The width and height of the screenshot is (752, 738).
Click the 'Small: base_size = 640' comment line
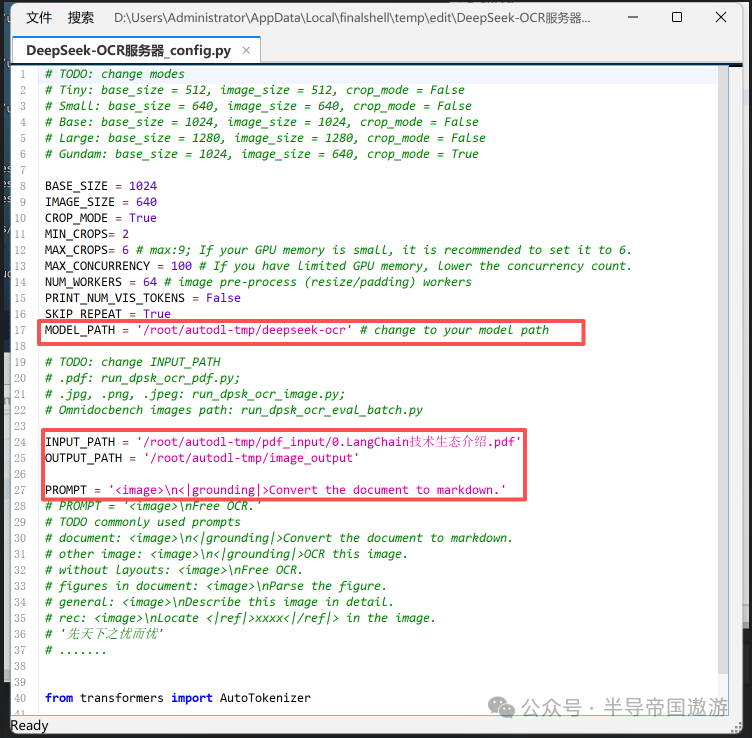[258, 106]
